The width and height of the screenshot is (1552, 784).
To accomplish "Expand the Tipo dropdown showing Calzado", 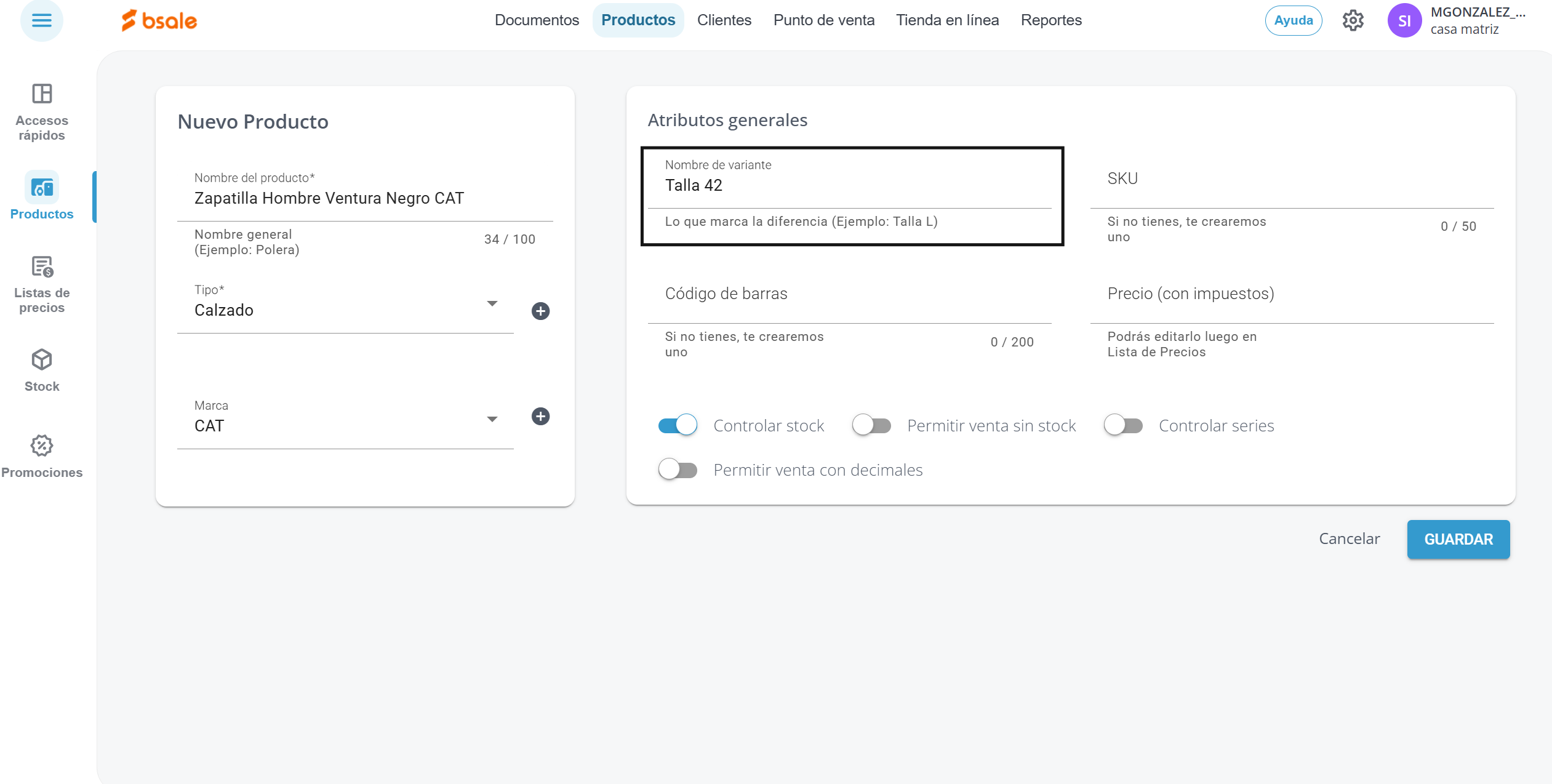I will pyautogui.click(x=492, y=304).
